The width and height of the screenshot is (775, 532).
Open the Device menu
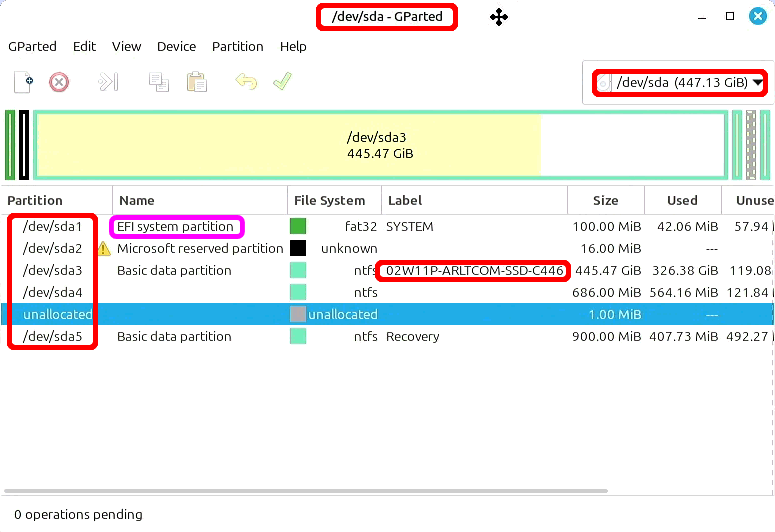coord(176,46)
